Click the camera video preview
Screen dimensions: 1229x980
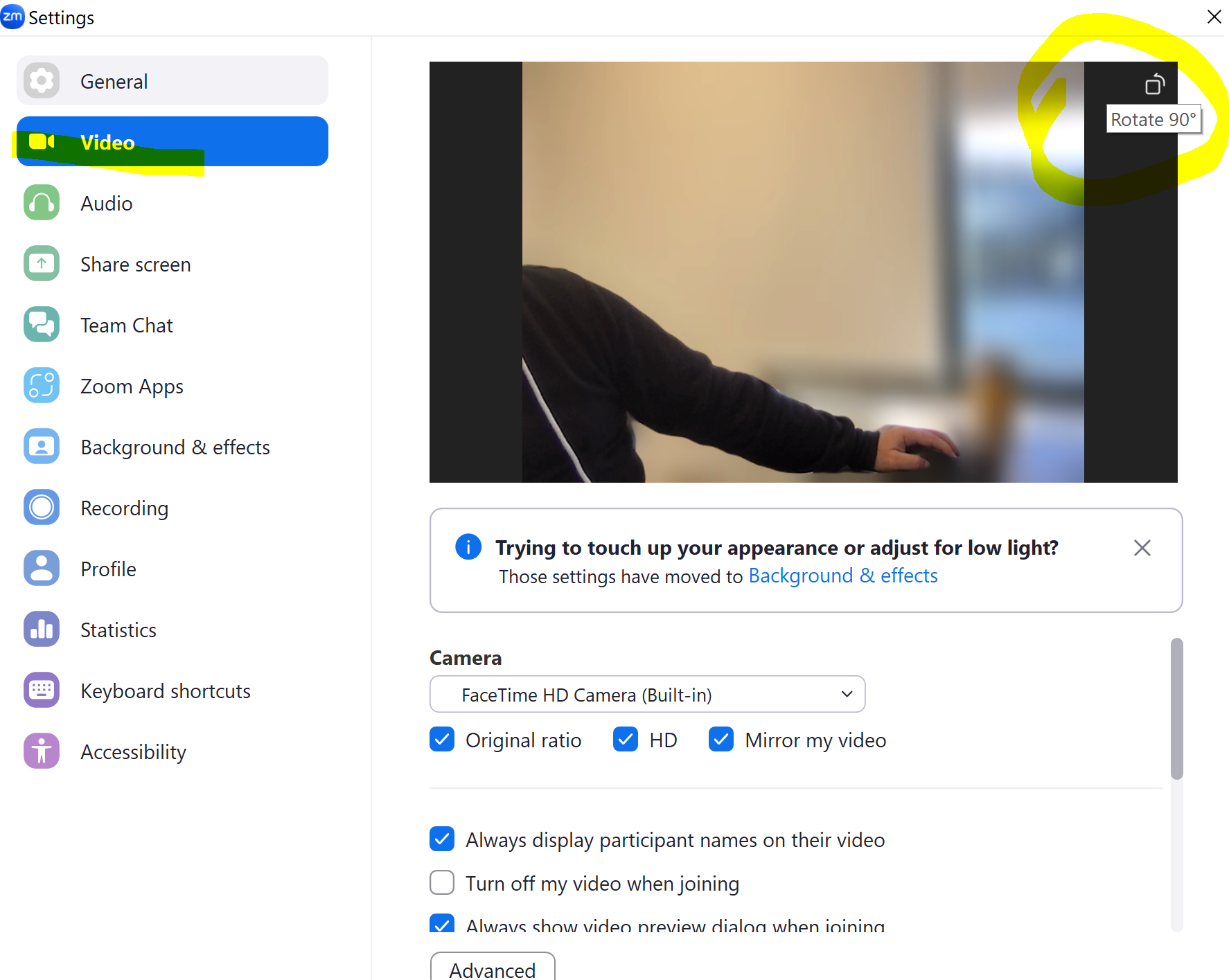tap(803, 272)
